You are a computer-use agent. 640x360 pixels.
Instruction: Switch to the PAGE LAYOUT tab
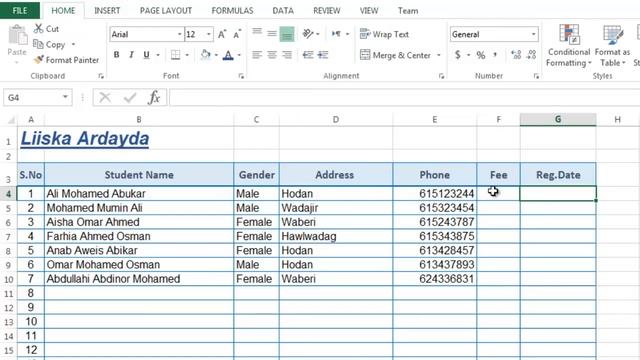coord(166,11)
